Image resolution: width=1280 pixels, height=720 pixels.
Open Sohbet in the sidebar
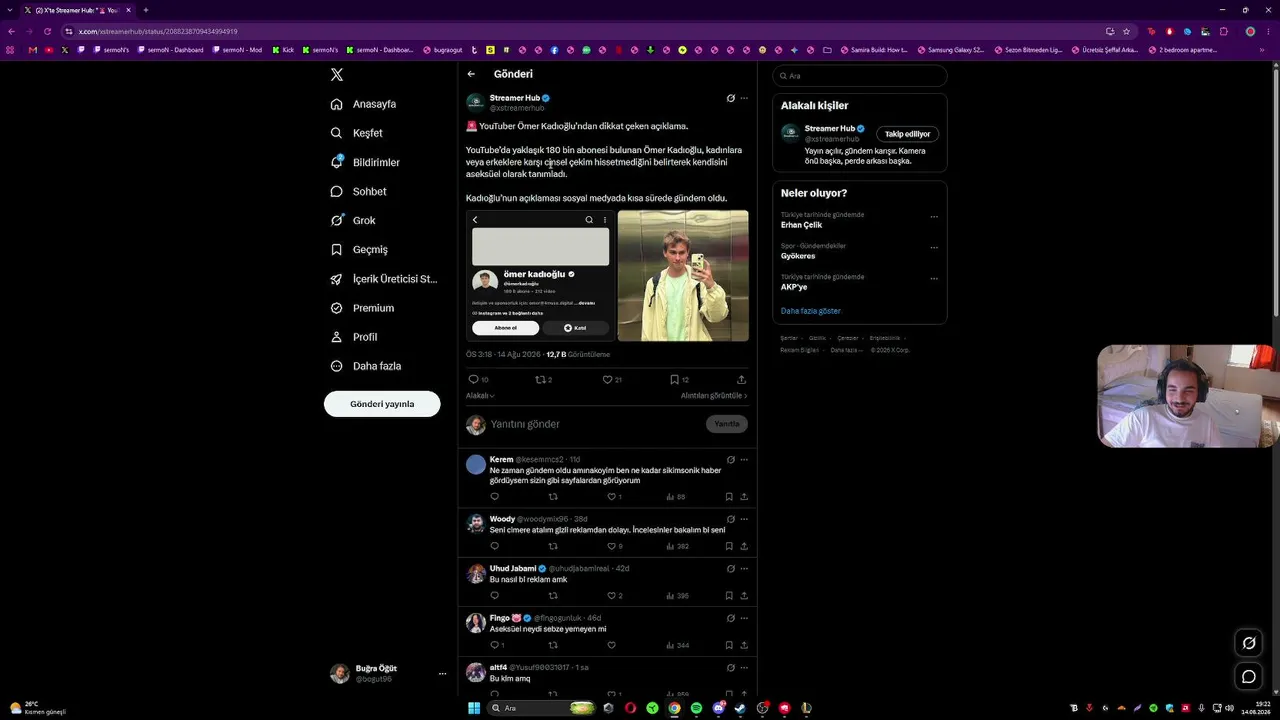click(x=359, y=191)
